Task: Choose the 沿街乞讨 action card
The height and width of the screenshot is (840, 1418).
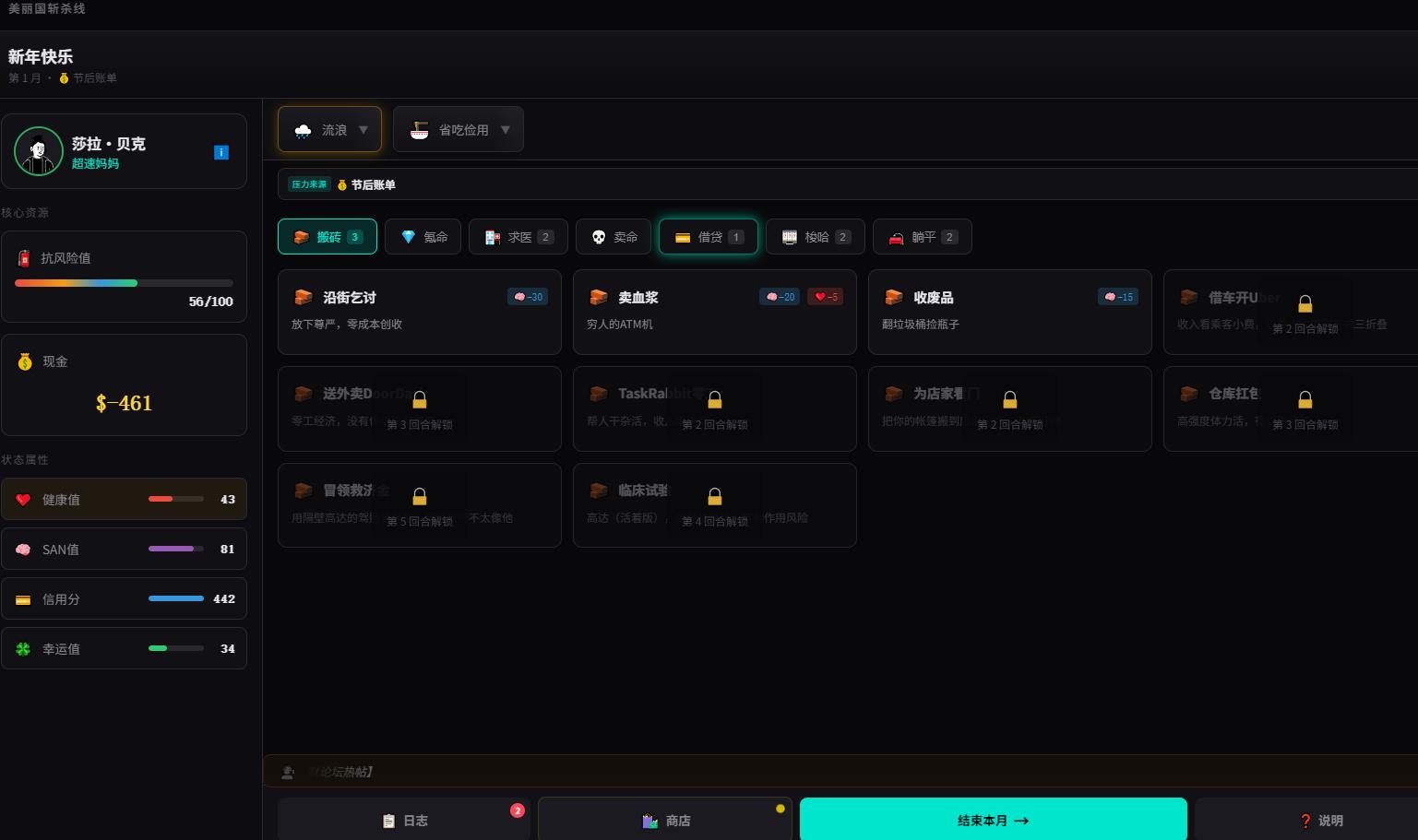Action: click(419, 312)
